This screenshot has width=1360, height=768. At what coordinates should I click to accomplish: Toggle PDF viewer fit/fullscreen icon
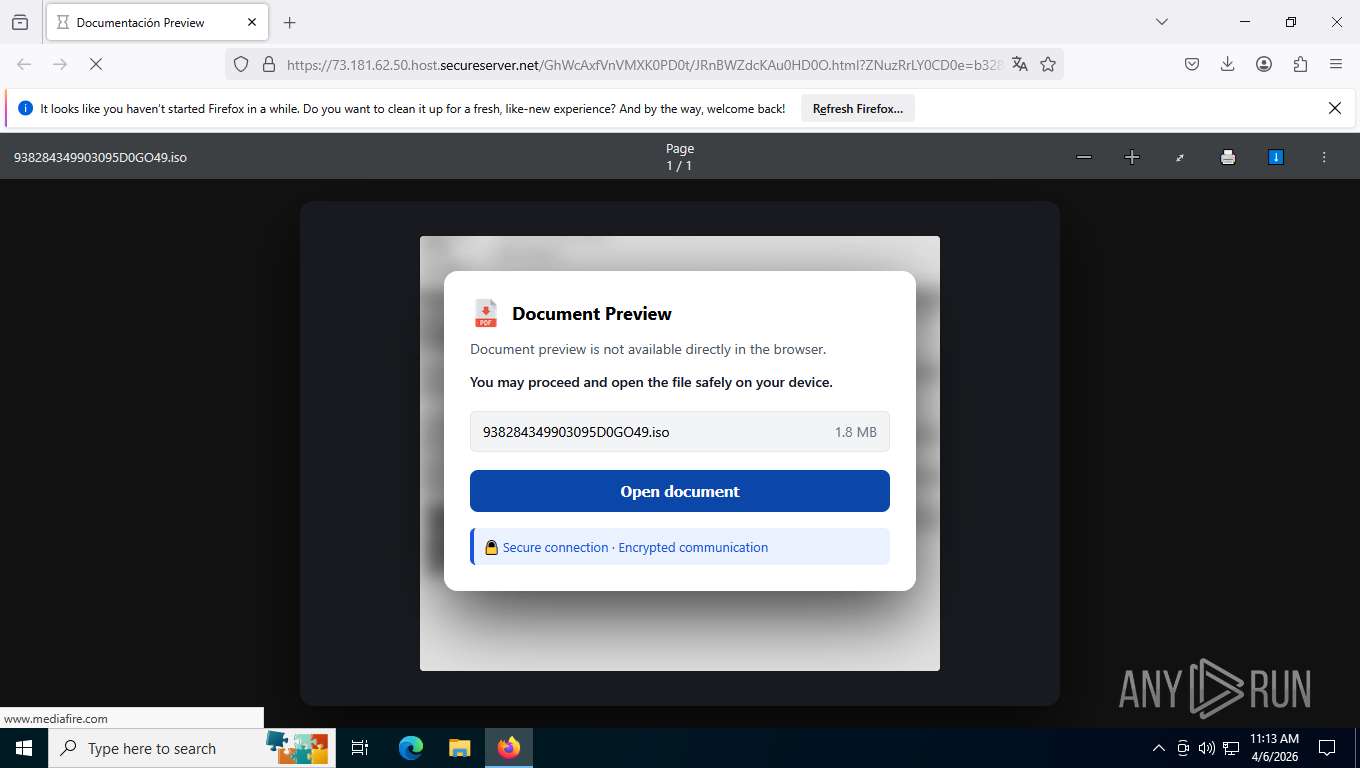pyautogui.click(x=1180, y=157)
